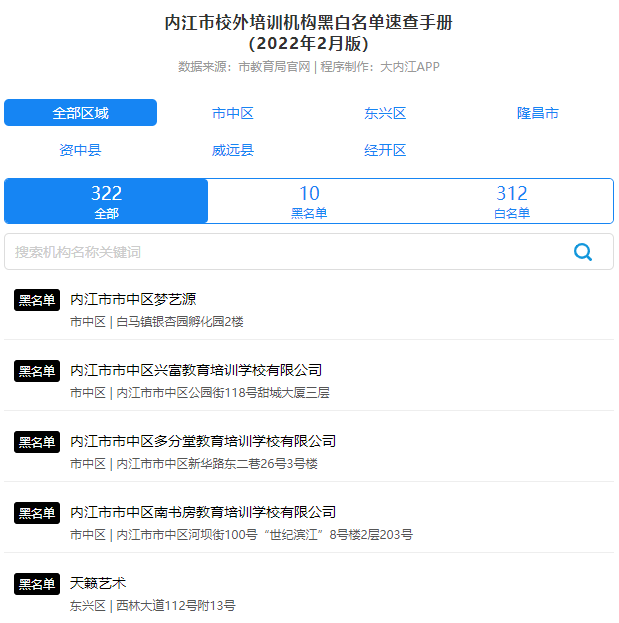The image size is (619, 623).
Task: Click 黑名单 badge beside 天籁艺术
Action: 37,584
